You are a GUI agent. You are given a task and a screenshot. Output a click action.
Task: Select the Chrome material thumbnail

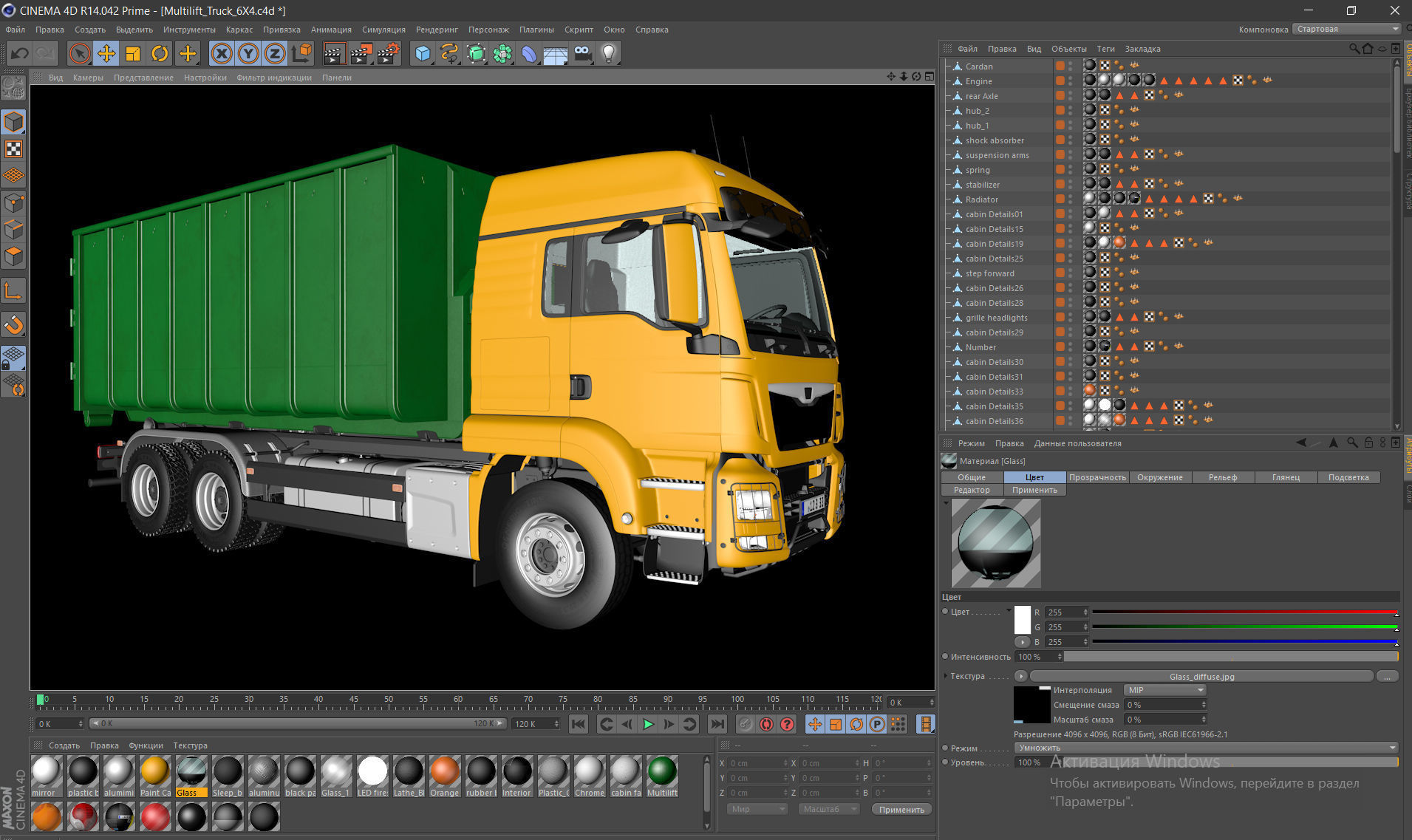point(590,776)
